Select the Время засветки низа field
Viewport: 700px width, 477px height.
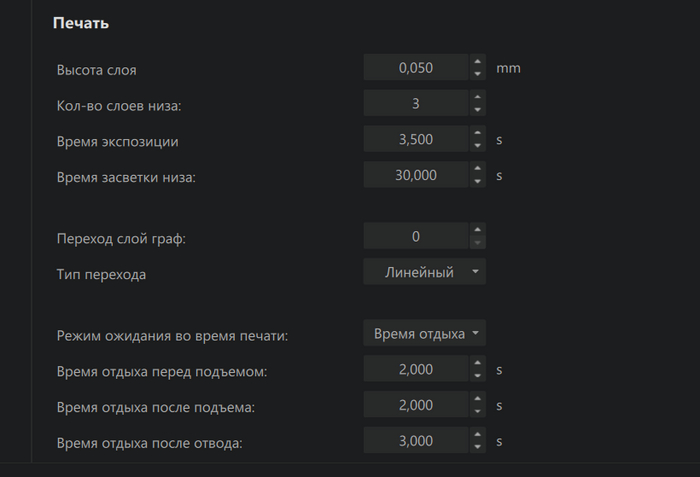coord(415,175)
